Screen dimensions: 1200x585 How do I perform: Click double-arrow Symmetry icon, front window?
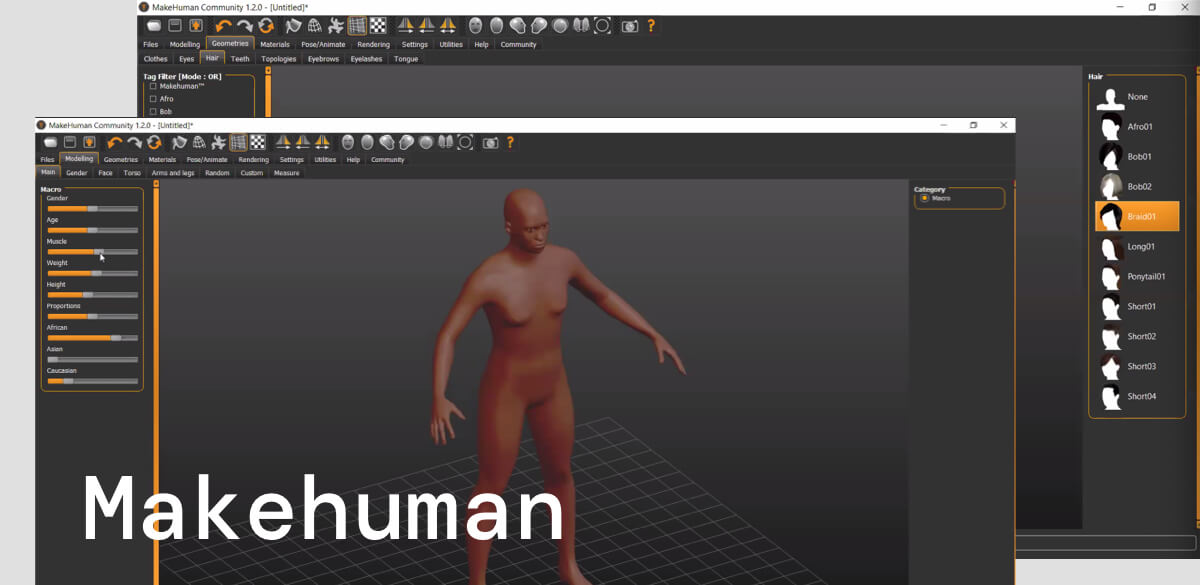pyautogui.click(x=322, y=143)
